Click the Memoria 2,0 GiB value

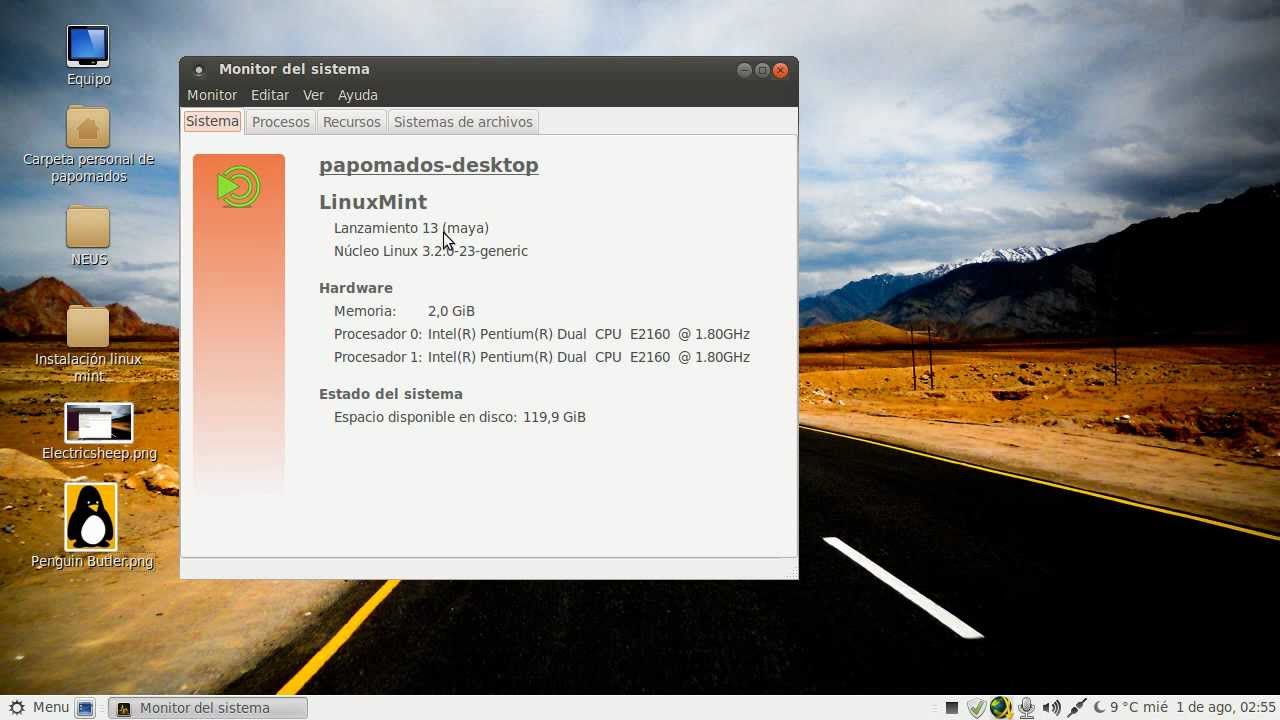pyautogui.click(x=451, y=311)
